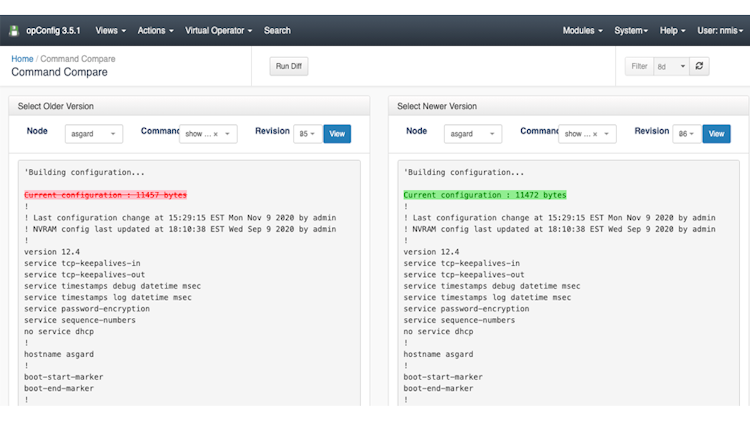Open the older version Node dropdown

94,134
